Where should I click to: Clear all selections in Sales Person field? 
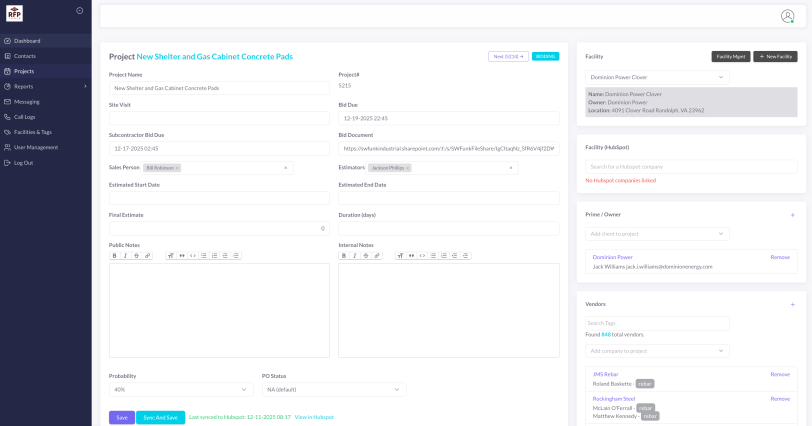tap(285, 168)
